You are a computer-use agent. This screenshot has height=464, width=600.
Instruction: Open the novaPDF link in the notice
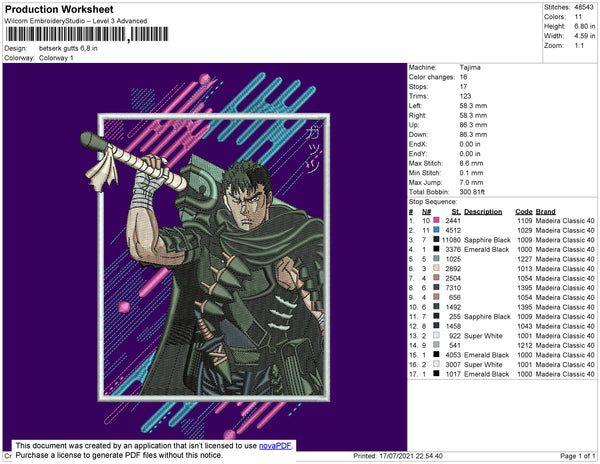click(x=275, y=446)
